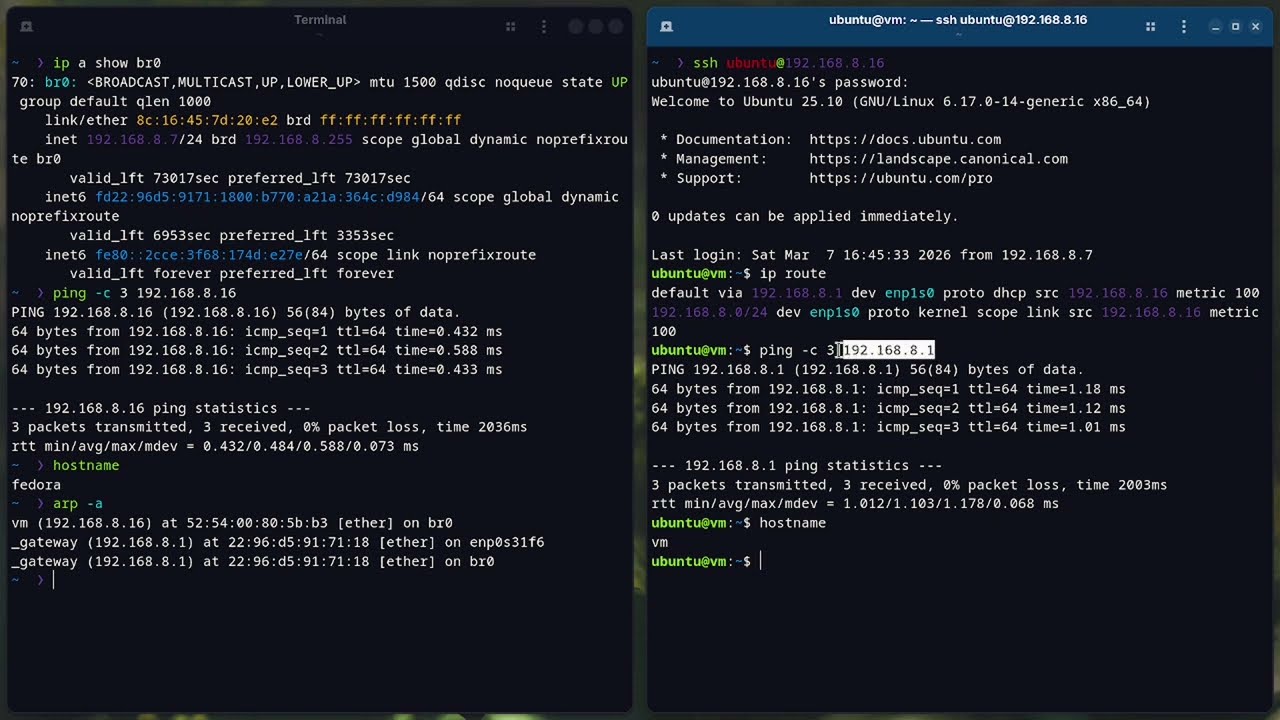Viewport: 1280px width, 720px height.
Task: Open a new tab in the Terminal window
Action: (27, 27)
